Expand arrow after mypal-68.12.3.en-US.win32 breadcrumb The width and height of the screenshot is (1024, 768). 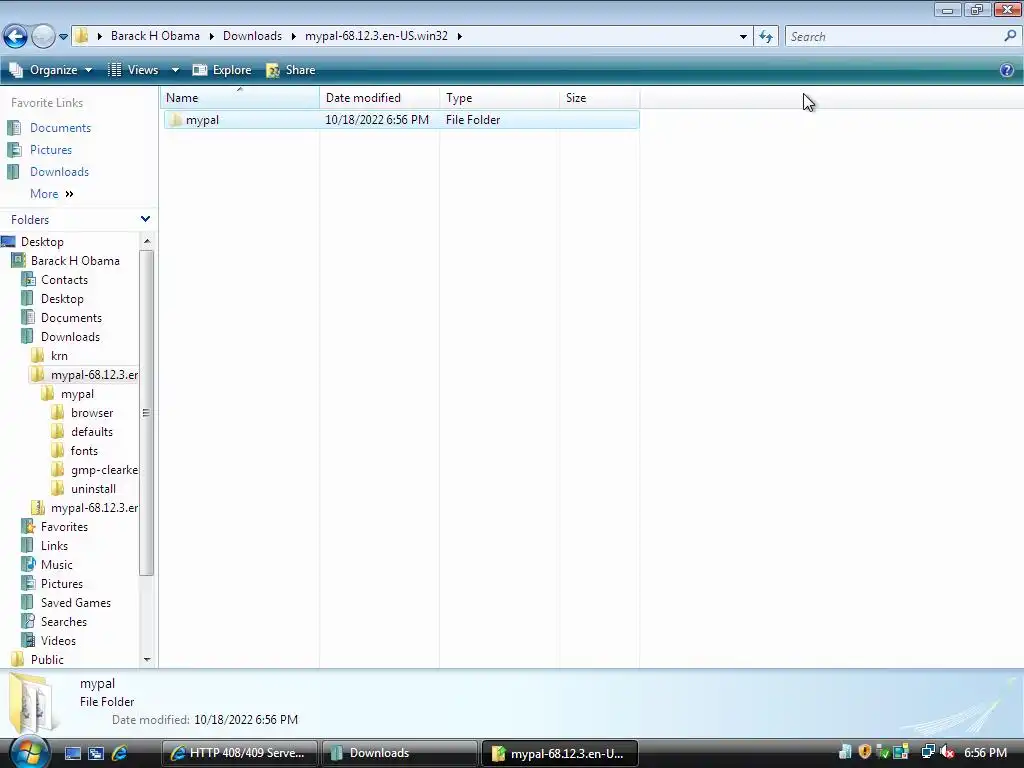460,36
